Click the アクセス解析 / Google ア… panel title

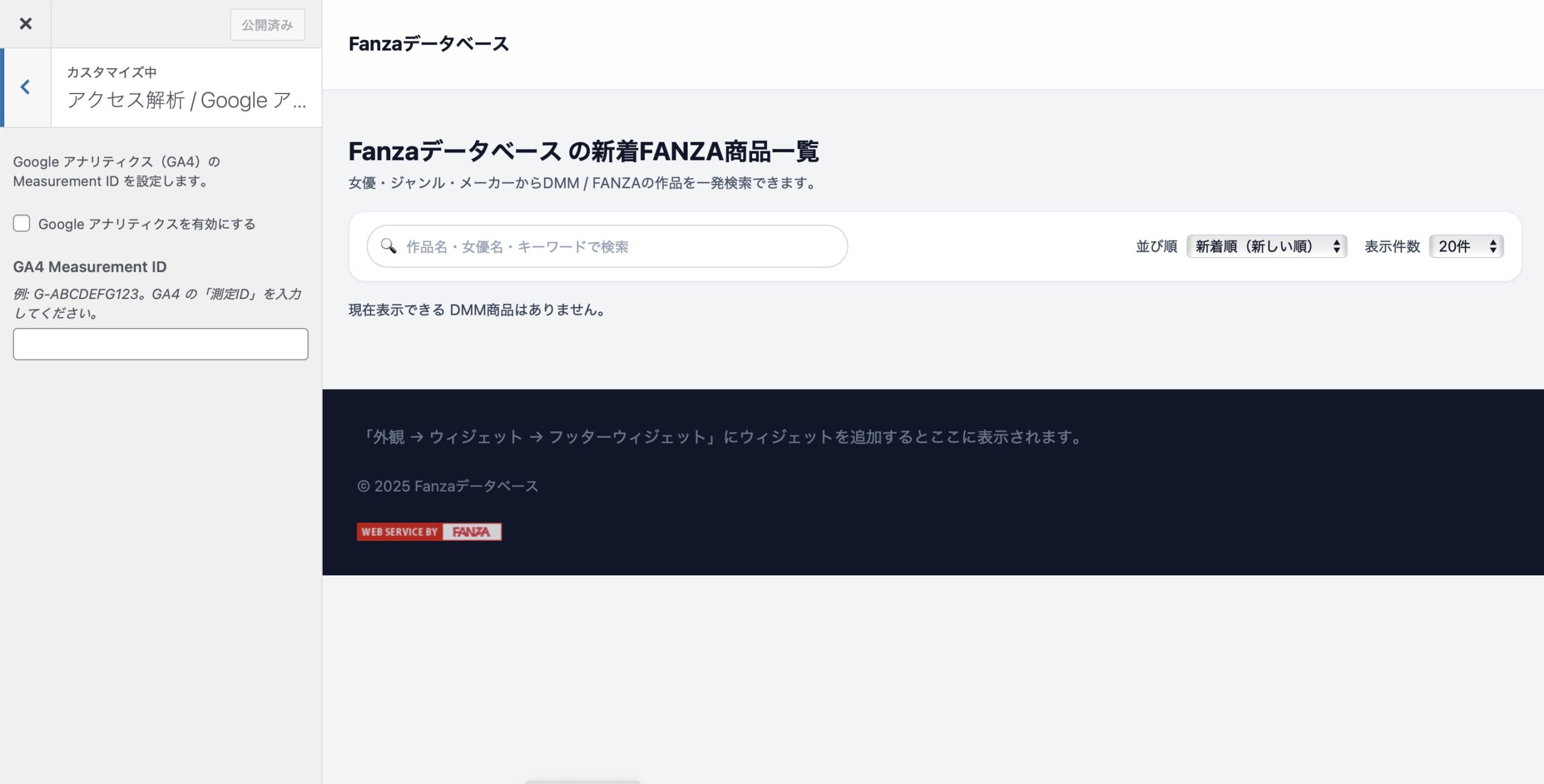(x=187, y=100)
